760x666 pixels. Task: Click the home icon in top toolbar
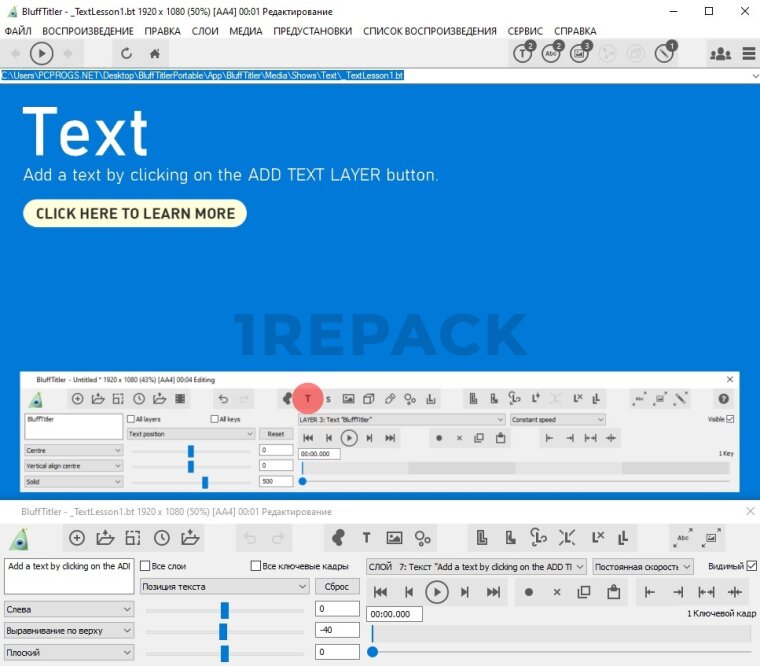(x=154, y=54)
